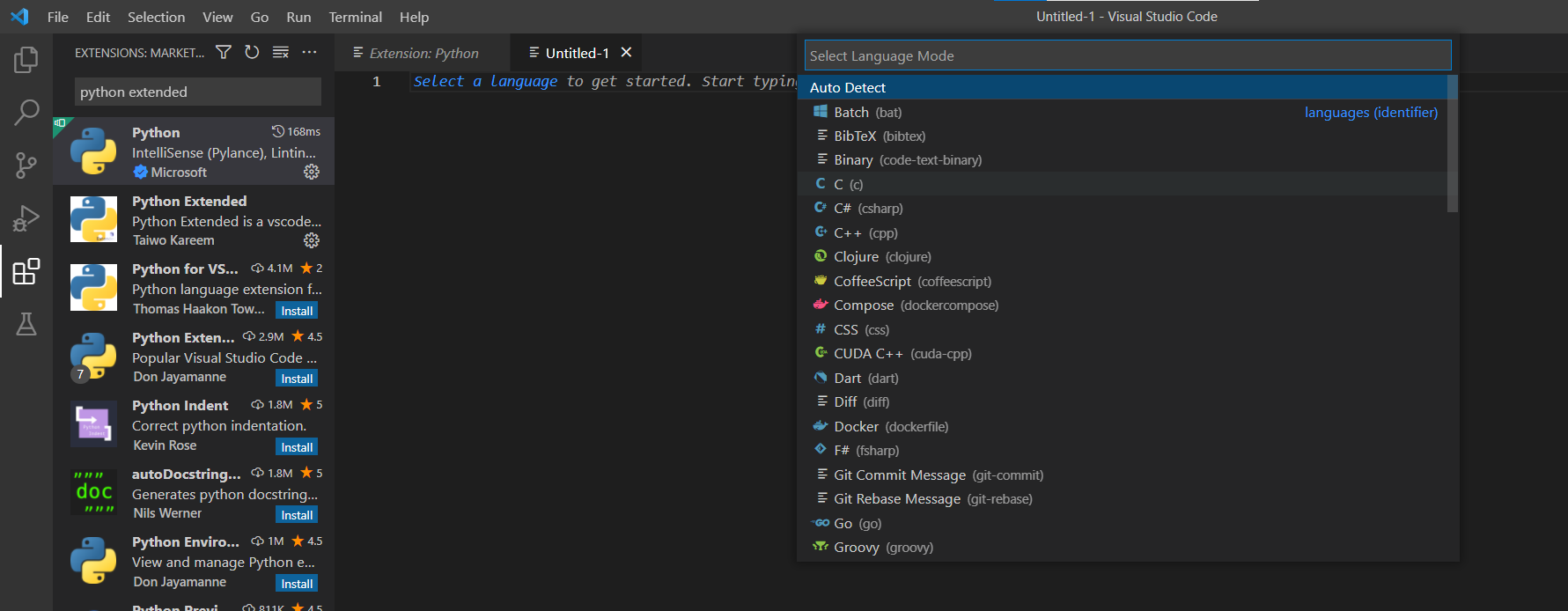Click line number 1 in editor gutter
Image resolution: width=1568 pixels, height=611 pixels.
[376, 81]
